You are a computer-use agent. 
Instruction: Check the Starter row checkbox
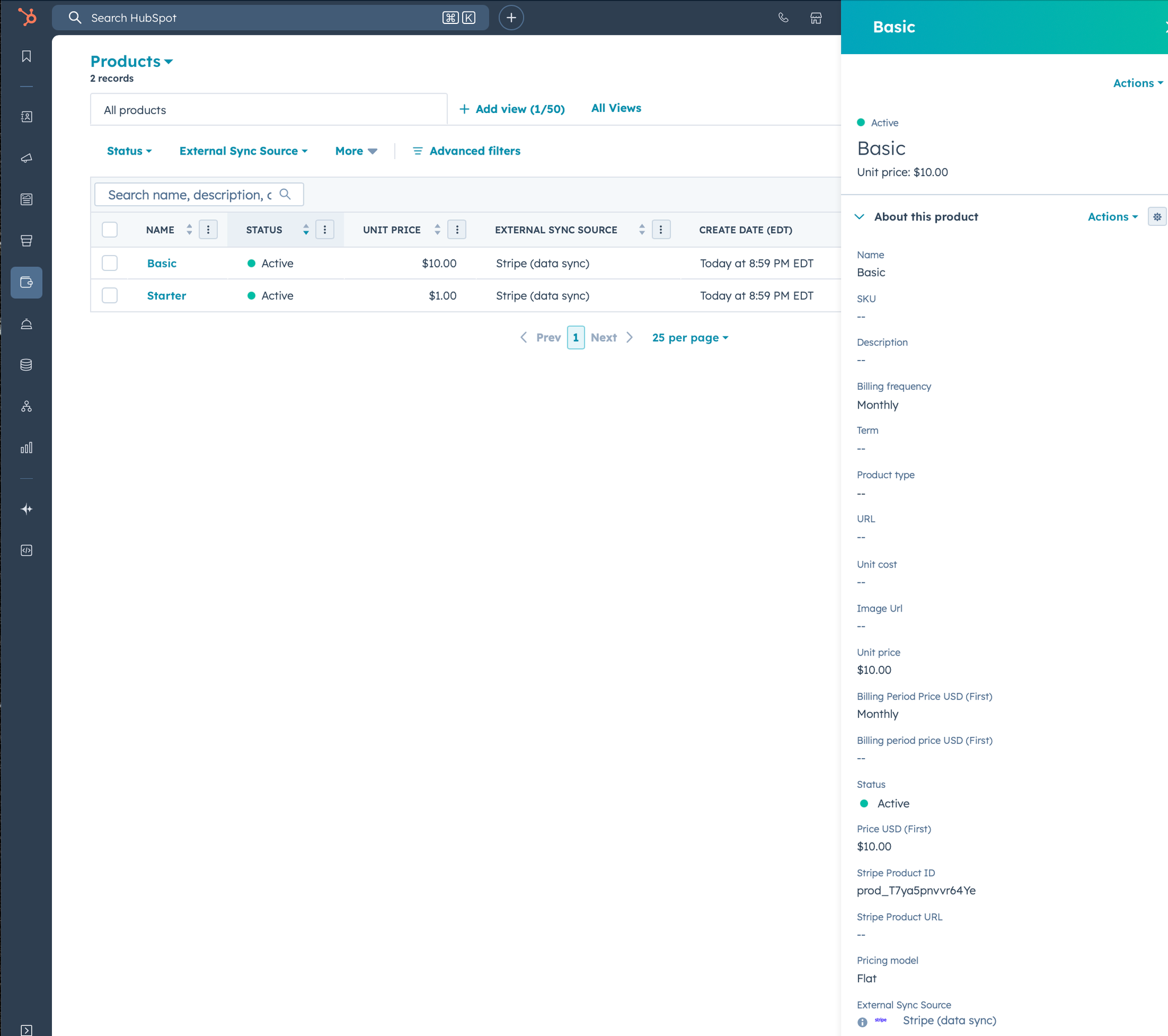coord(109,296)
